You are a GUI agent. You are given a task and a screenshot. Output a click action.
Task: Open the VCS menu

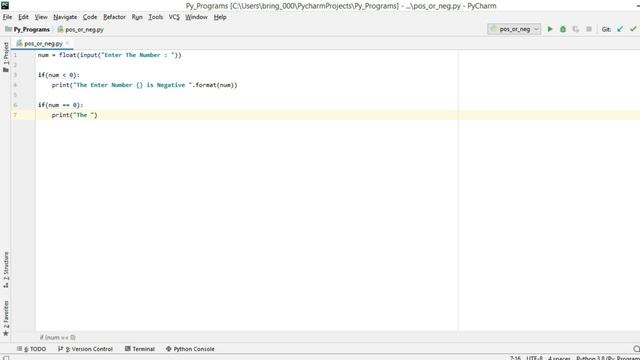coord(174,17)
